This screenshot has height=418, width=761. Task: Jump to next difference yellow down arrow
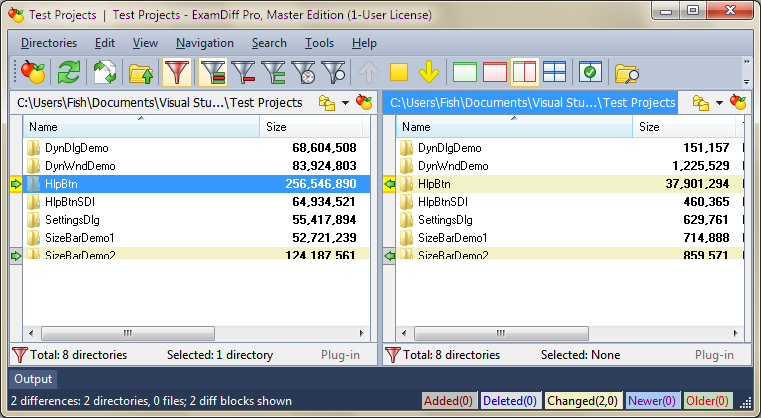[429, 72]
